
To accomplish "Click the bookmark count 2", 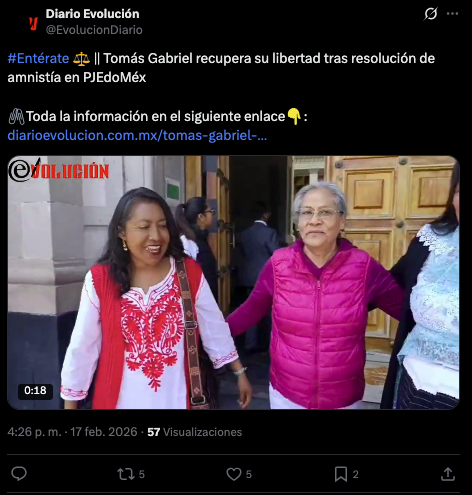I will 356,474.
